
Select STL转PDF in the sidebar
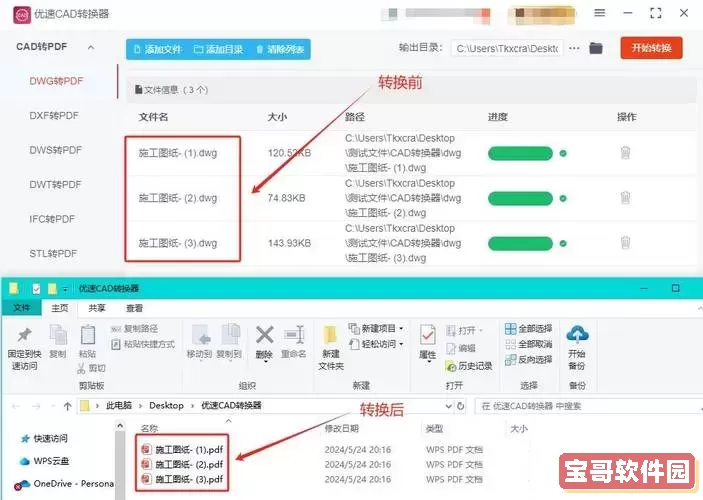tap(53, 254)
